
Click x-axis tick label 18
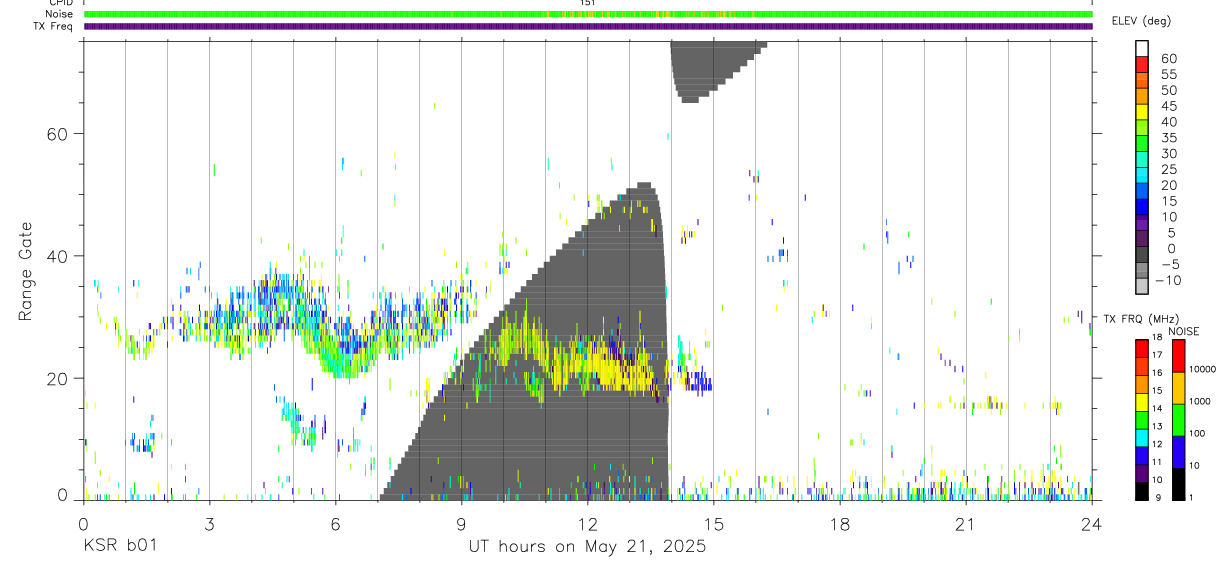point(839,523)
